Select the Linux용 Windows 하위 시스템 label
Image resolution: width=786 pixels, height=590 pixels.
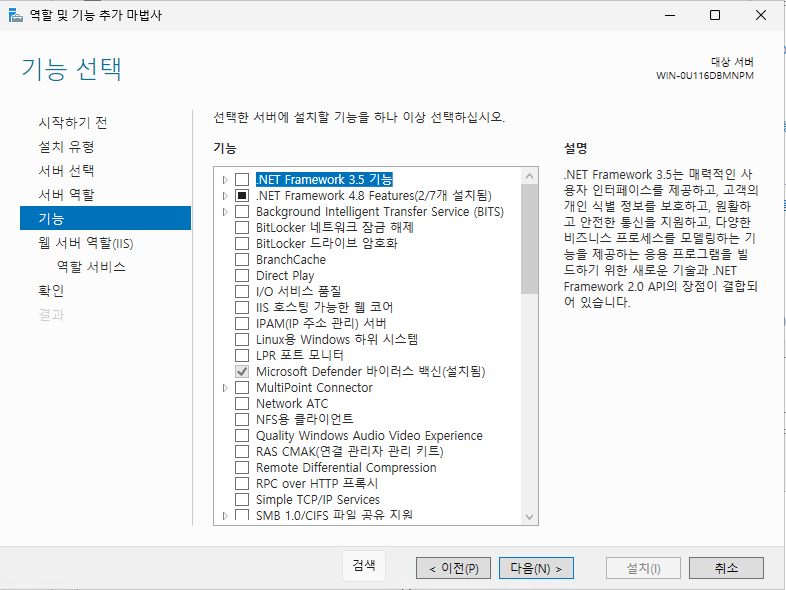click(x=337, y=339)
